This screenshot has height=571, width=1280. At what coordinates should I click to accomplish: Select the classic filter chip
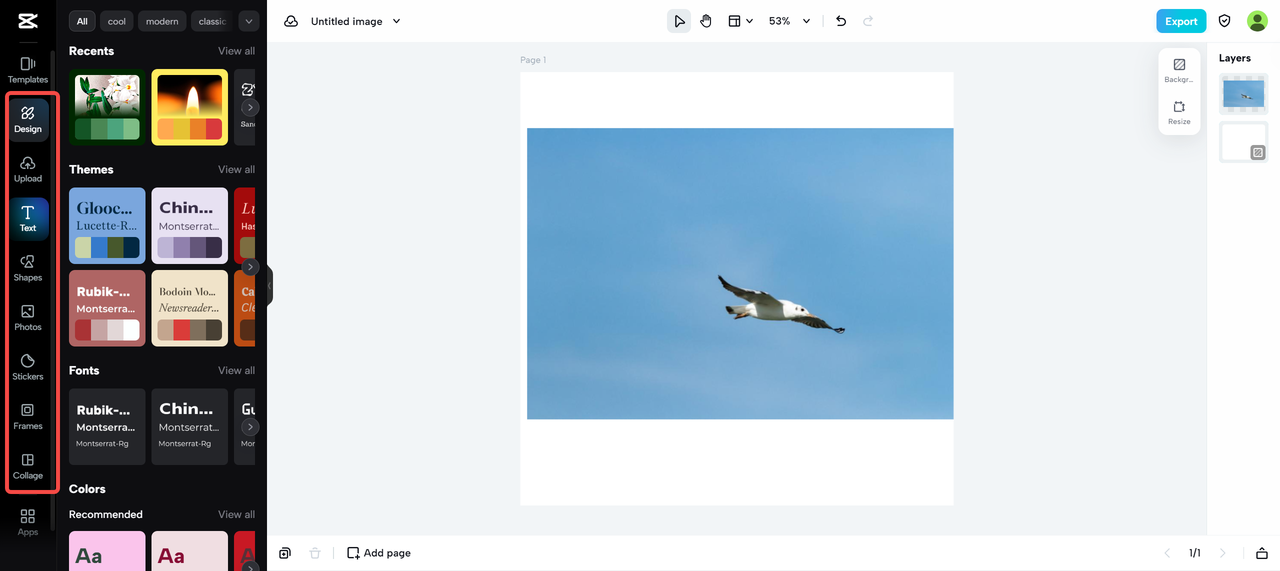click(212, 21)
